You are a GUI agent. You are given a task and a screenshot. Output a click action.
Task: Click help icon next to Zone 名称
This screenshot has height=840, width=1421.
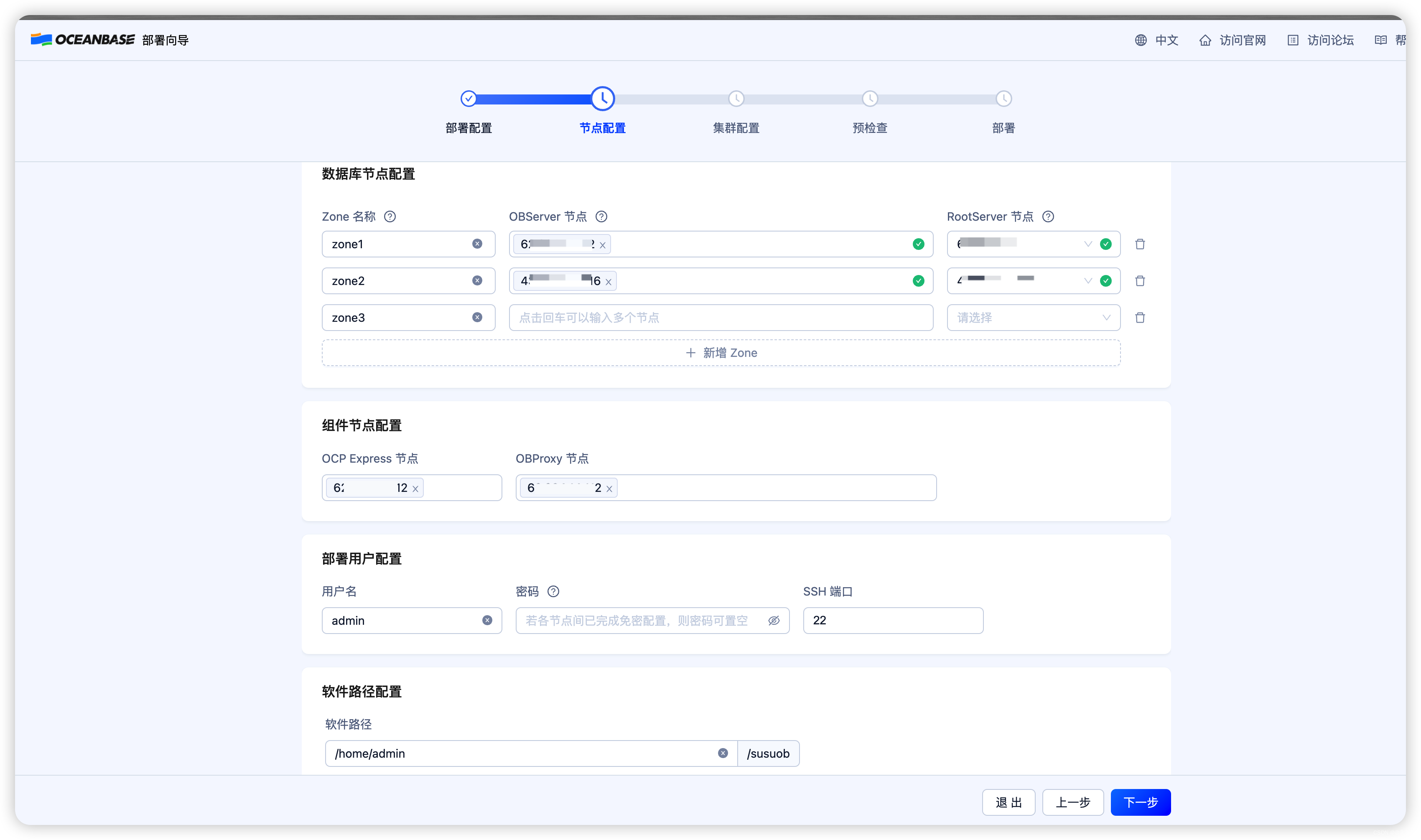pyautogui.click(x=390, y=217)
